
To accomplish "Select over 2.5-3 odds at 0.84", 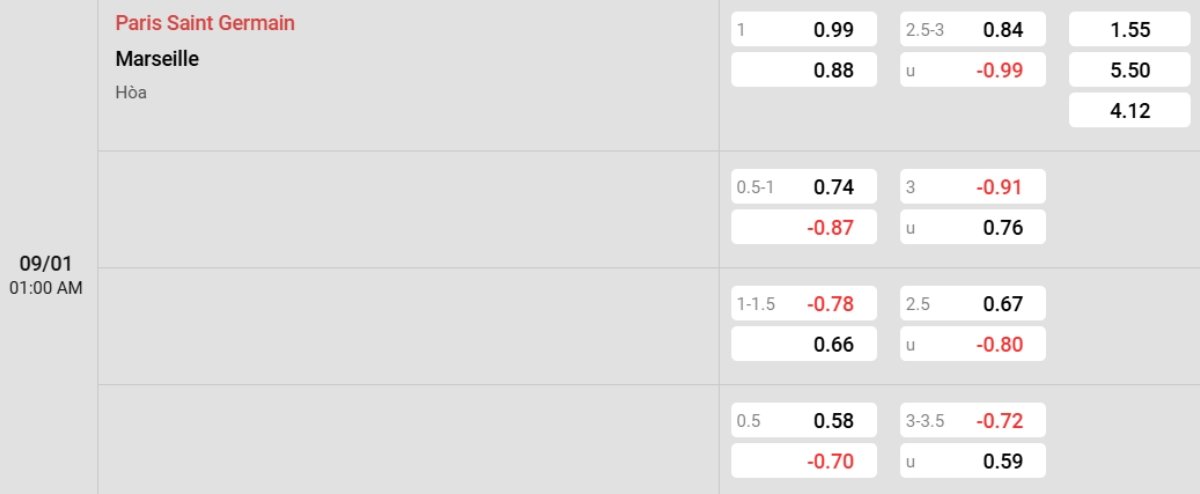I will click(x=973, y=30).
